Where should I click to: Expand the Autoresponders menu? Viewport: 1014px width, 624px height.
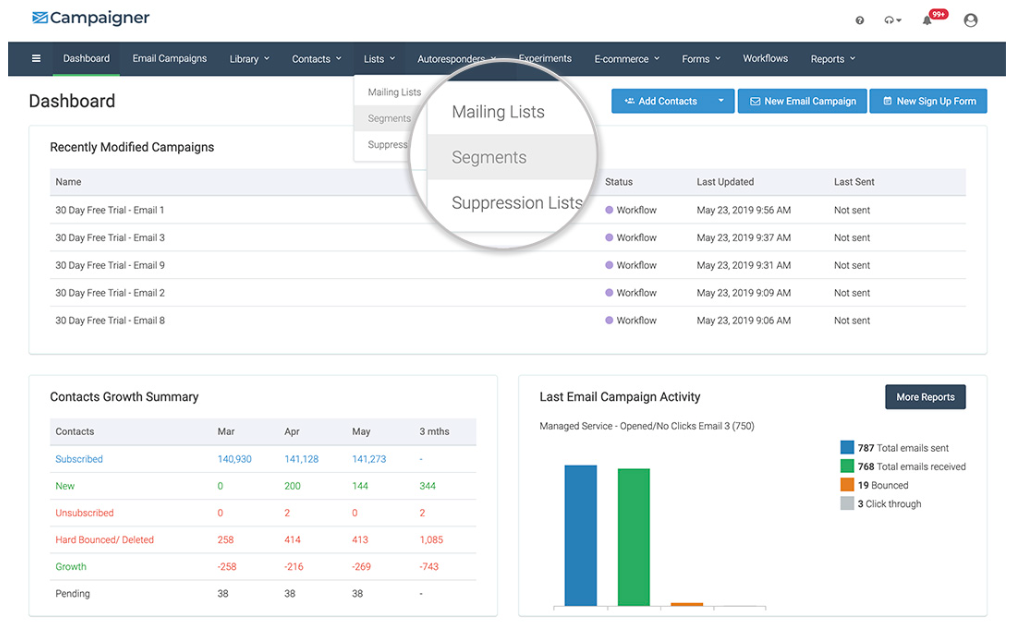(457, 59)
